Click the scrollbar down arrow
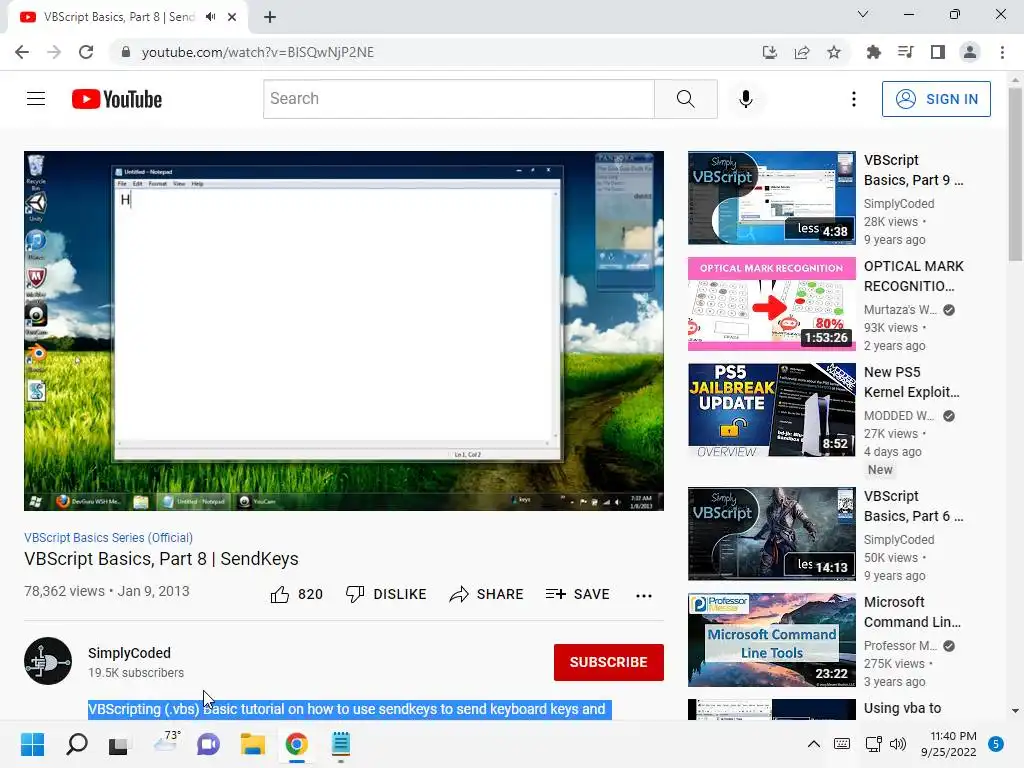Screen dimensions: 1024x768 click(x=1015, y=711)
